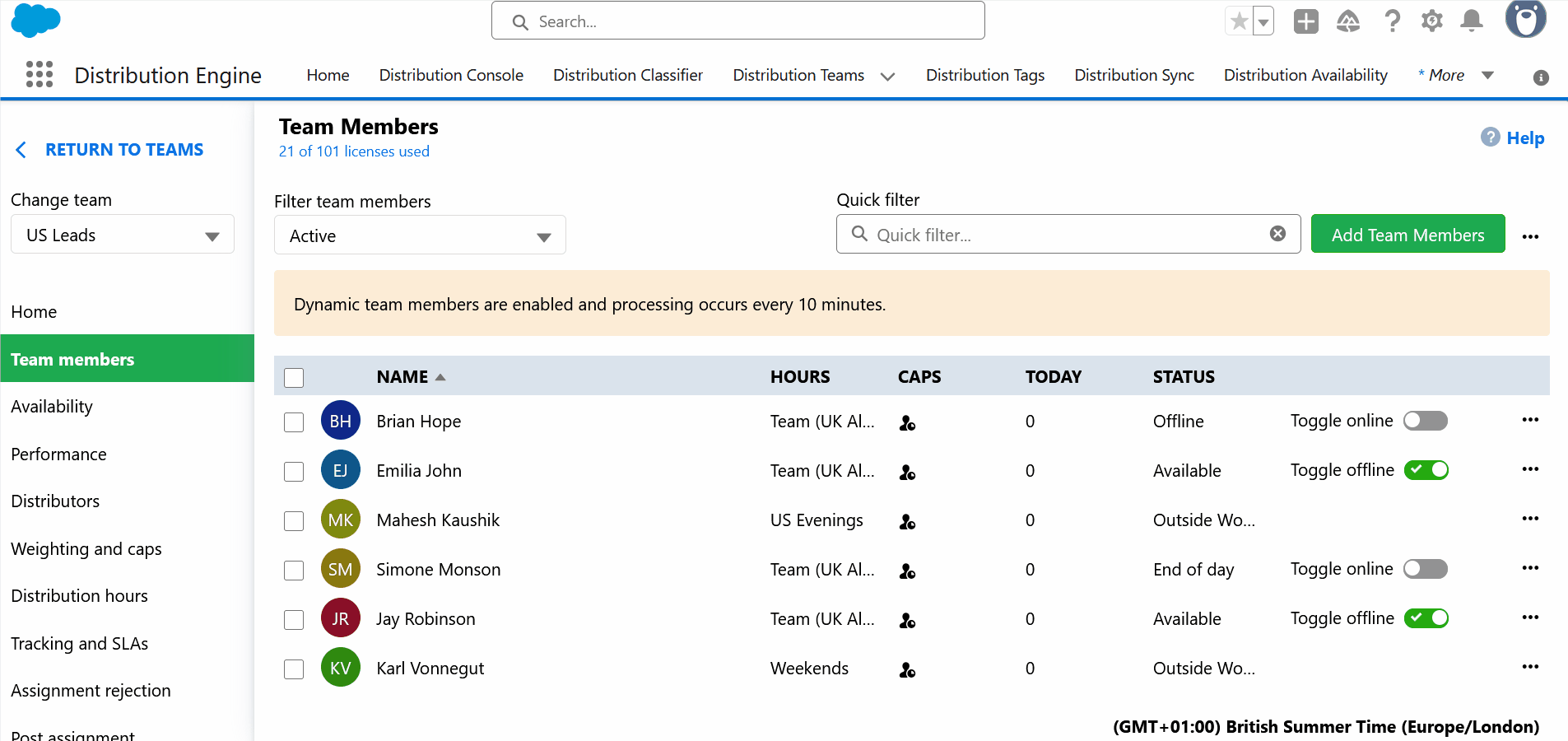Select the checkbox for Simone Monson
The image size is (1568, 741).
pyautogui.click(x=294, y=571)
